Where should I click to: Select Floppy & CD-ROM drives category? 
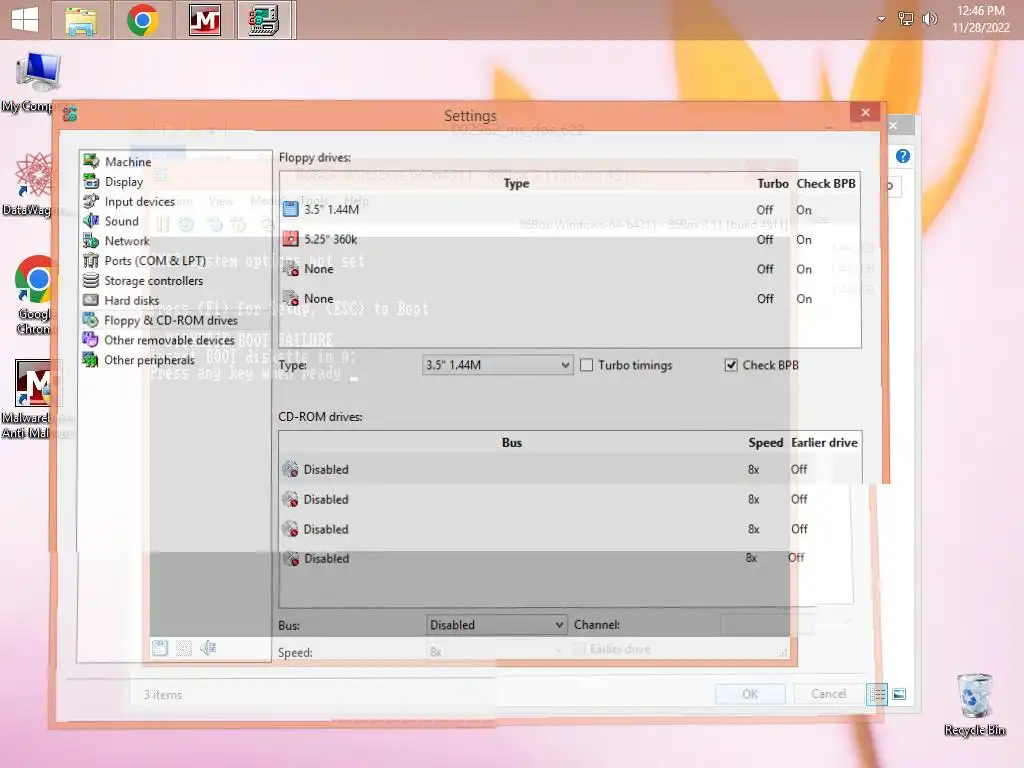[161, 320]
